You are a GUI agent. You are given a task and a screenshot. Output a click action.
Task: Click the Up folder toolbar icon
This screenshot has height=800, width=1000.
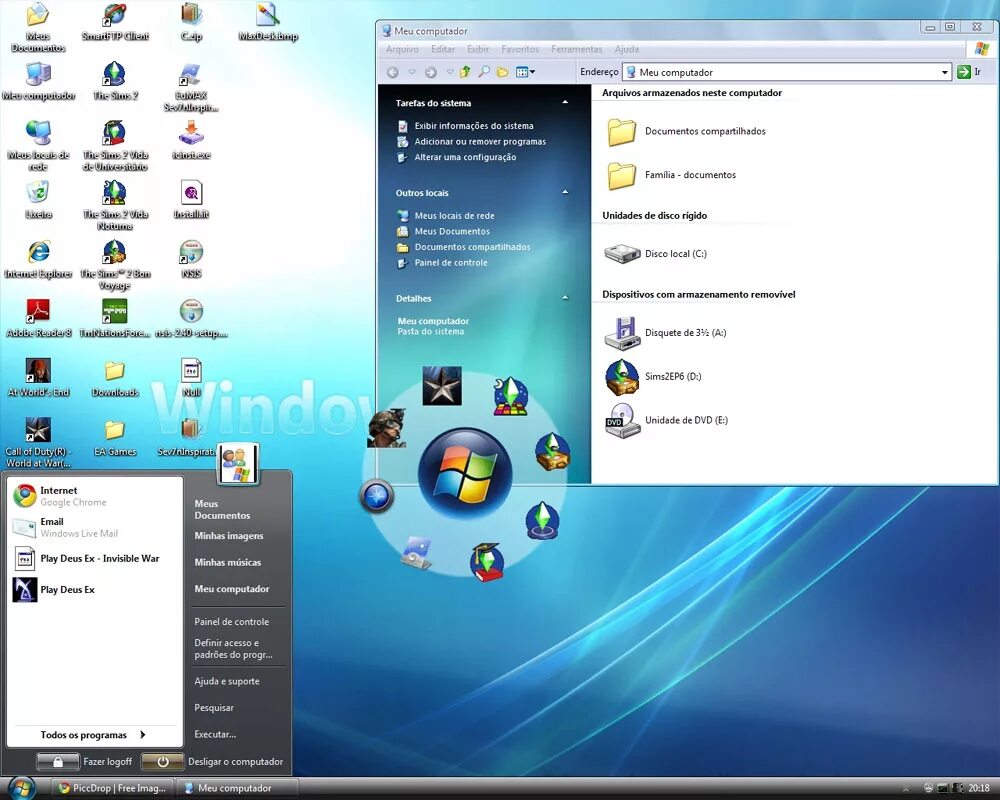(465, 72)
